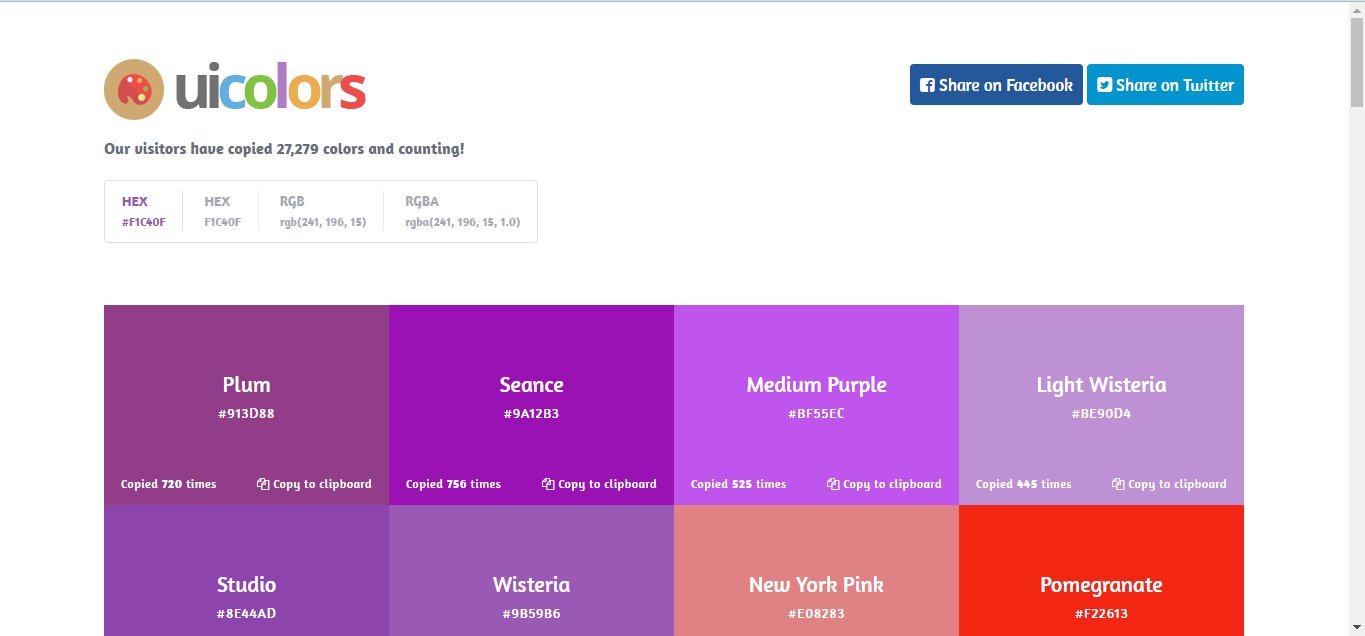The width and height of the screenshot is (1365, 636).
Task: Select the RGBA color format option
Action: 462,211
